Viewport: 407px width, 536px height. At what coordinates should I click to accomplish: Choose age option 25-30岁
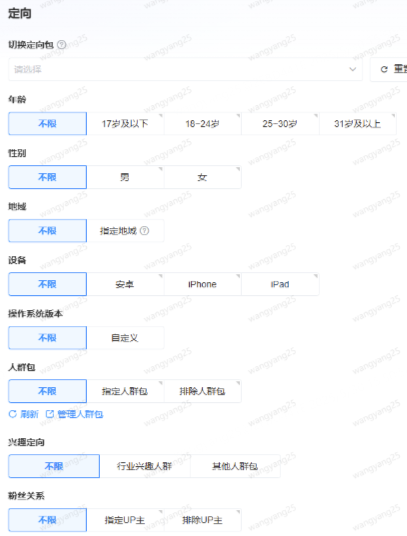[x=280, y=123]
